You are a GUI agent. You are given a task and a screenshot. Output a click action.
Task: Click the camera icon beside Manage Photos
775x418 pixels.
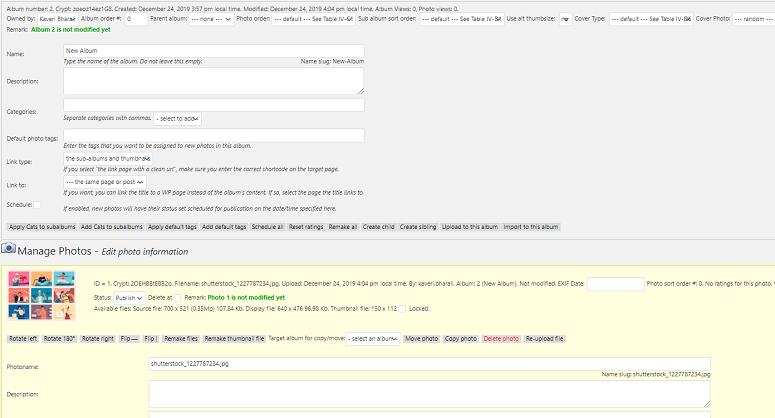pyautogui.click(x=8, y=248)
